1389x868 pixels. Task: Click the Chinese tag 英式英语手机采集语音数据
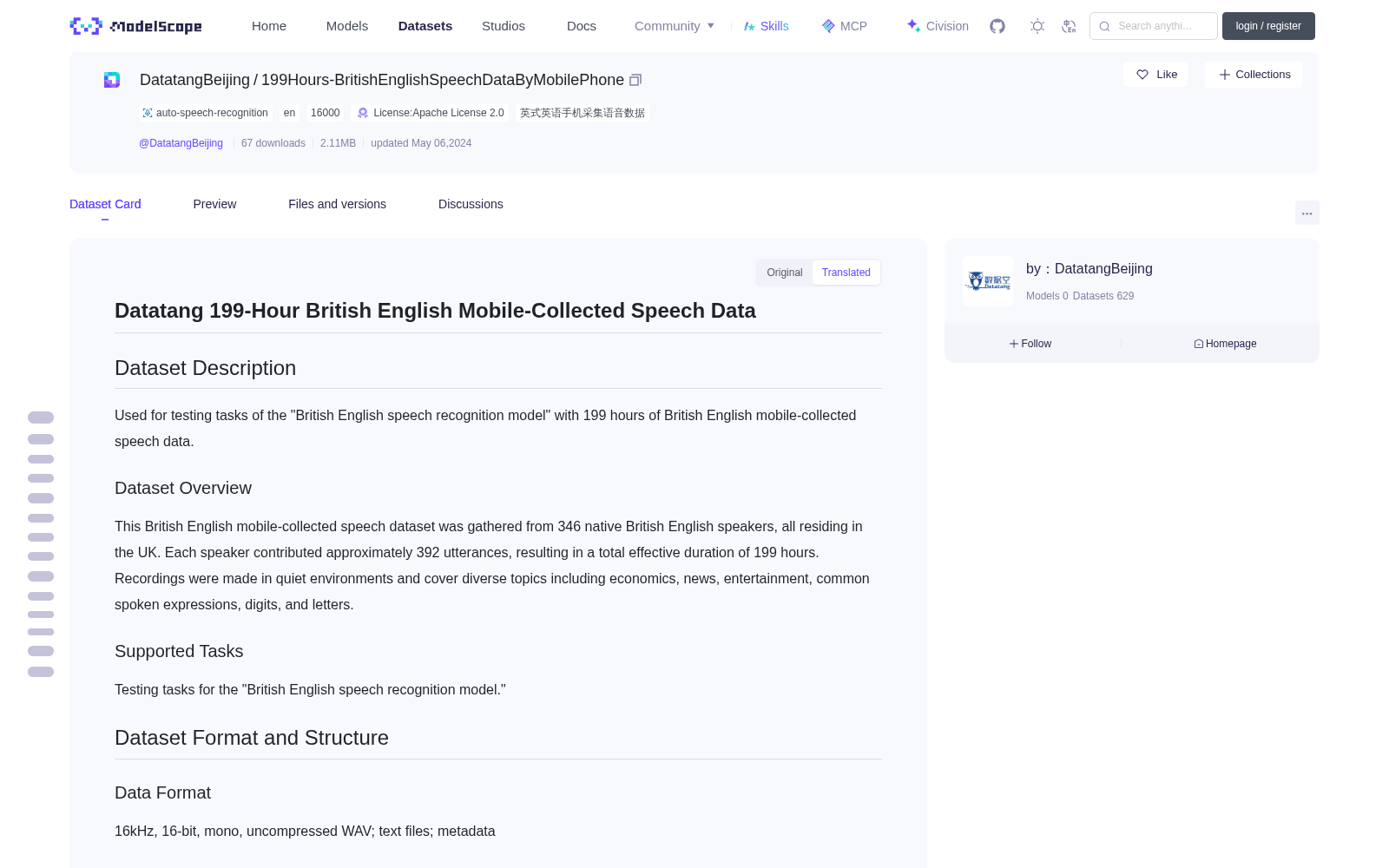coord(583,113)
